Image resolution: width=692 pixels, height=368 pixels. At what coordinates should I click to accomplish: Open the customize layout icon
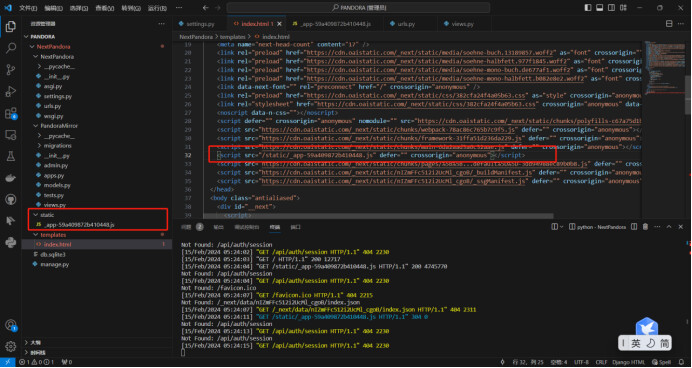[x=623, y=8]
